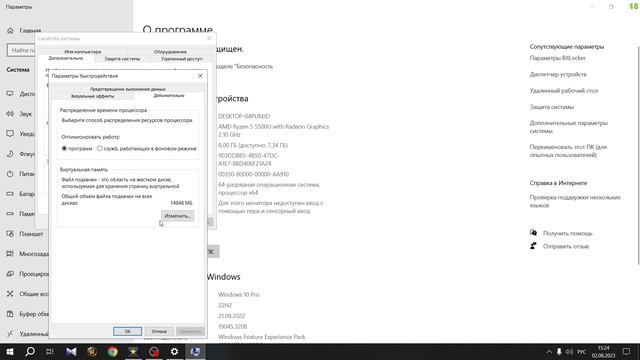
Task: Open clipboard icon in sidebar
Action: pyautogui.click(x=10, y=313)
